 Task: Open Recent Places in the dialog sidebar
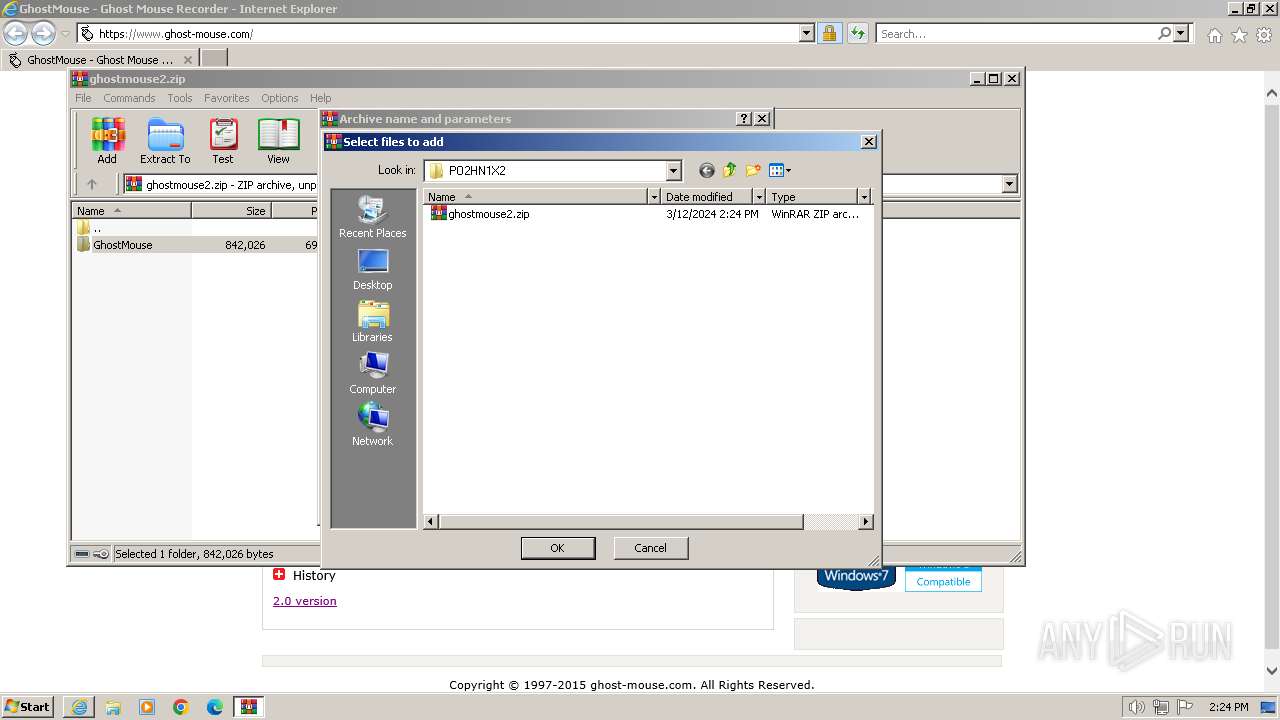click(x=373, y=217)
